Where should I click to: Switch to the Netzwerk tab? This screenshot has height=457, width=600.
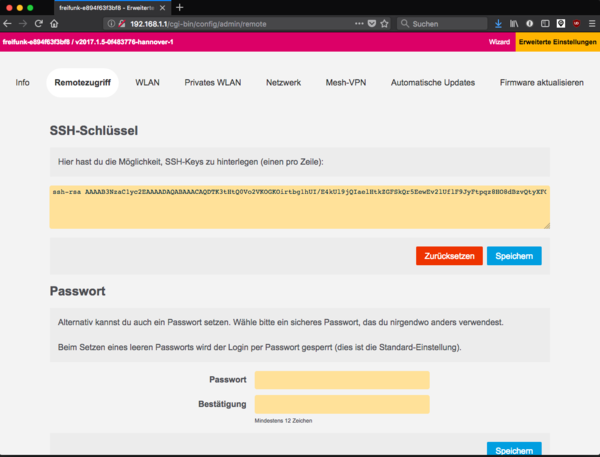coord(284,83)
